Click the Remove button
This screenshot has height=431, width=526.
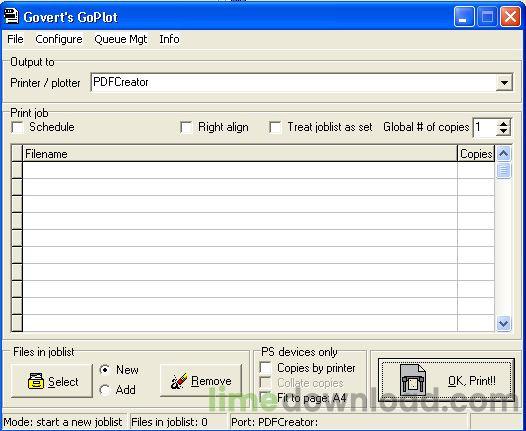pyautogui.click(x=201, y=381)
